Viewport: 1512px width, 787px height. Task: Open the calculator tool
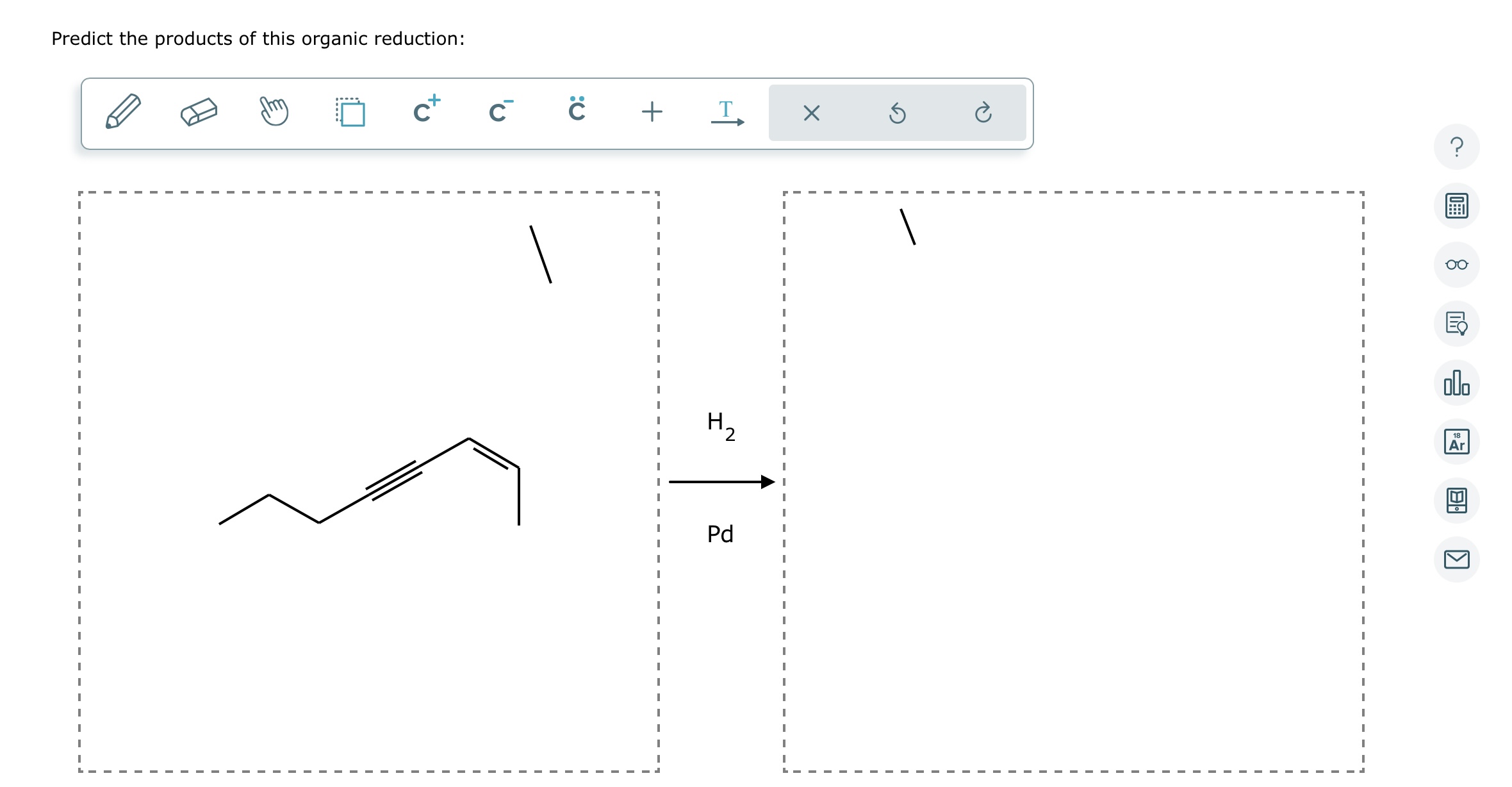[x=1456, y=206]
